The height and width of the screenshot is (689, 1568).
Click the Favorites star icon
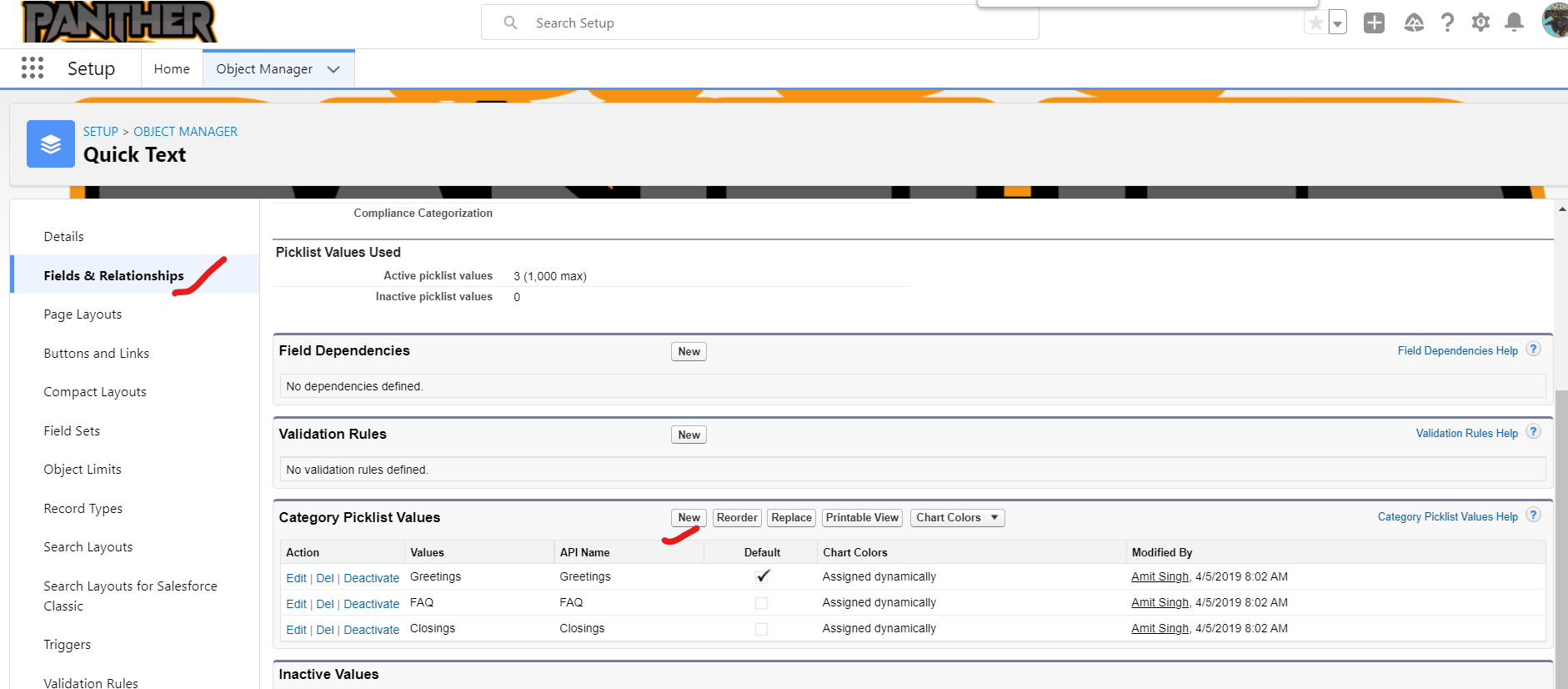click(1315, 23)
